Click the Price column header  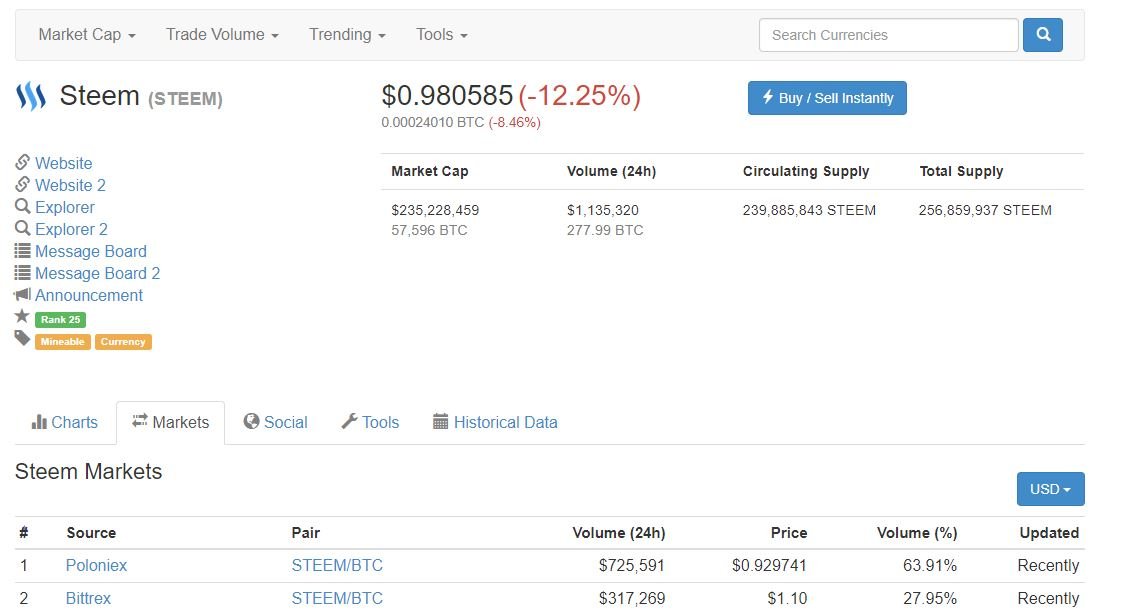[788, 533]
